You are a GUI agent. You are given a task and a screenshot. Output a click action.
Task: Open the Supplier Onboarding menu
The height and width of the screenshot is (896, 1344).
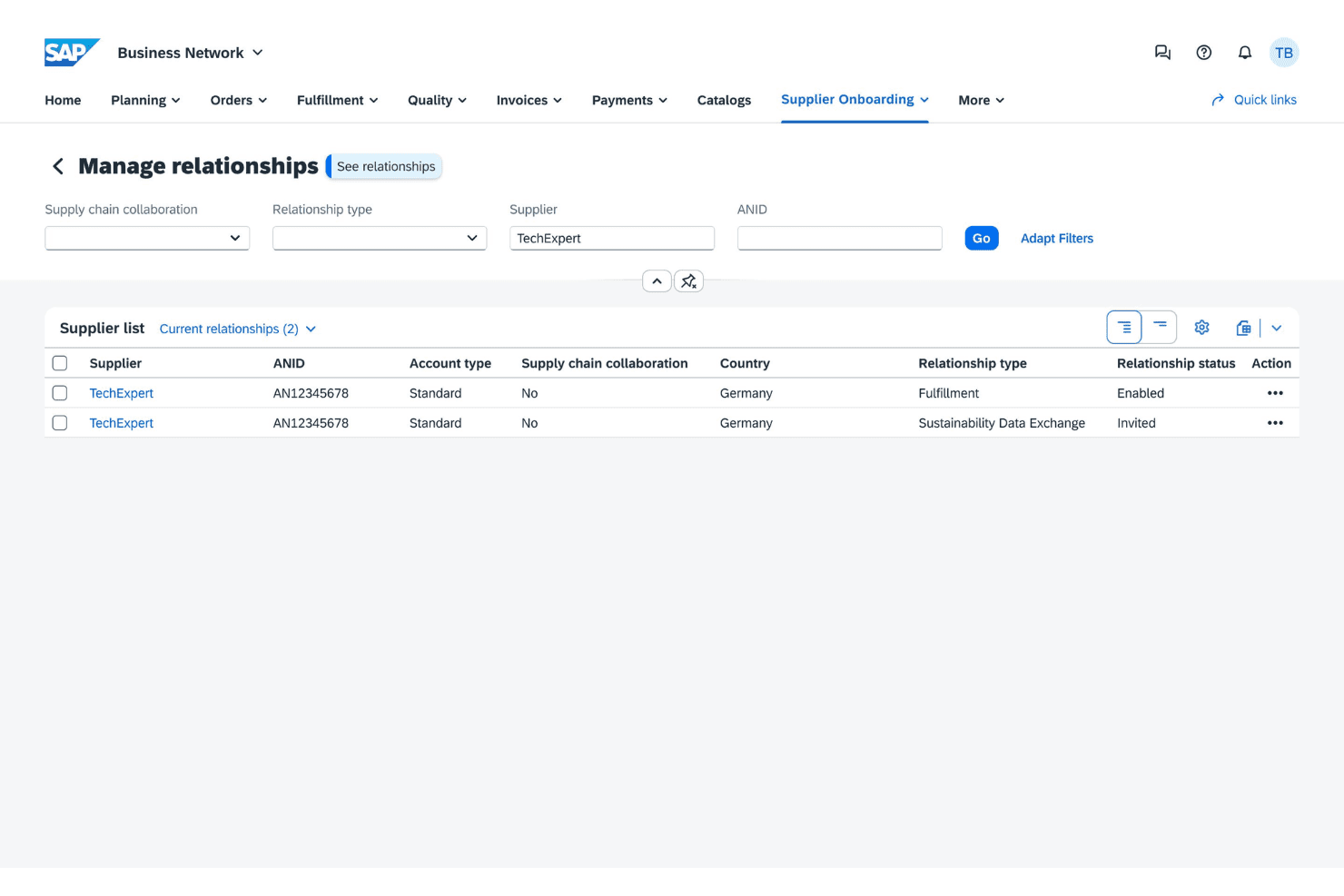[x=855, y=99]
